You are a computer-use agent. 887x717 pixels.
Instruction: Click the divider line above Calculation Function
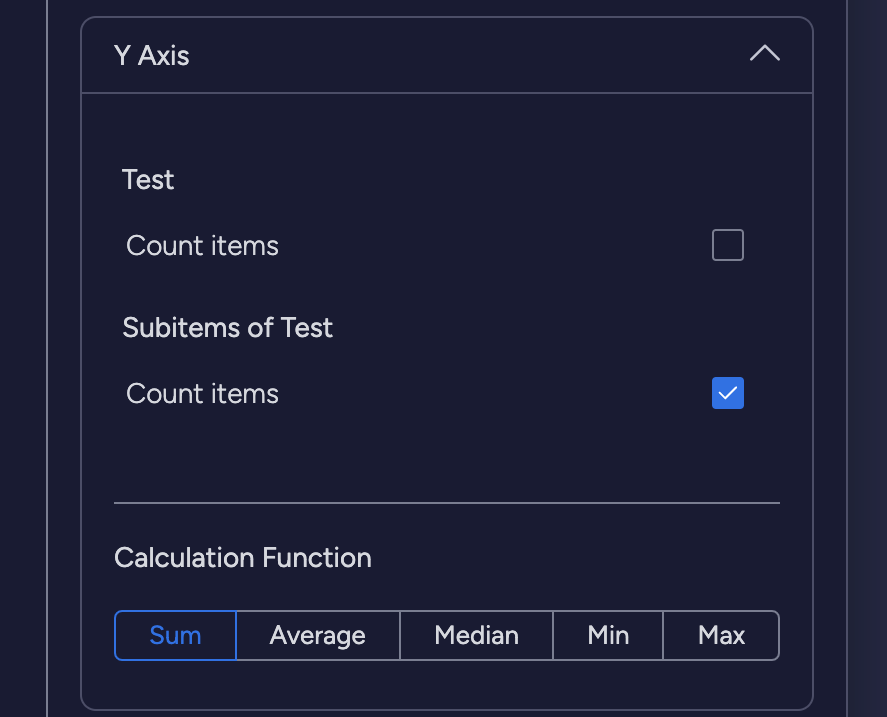446,502
